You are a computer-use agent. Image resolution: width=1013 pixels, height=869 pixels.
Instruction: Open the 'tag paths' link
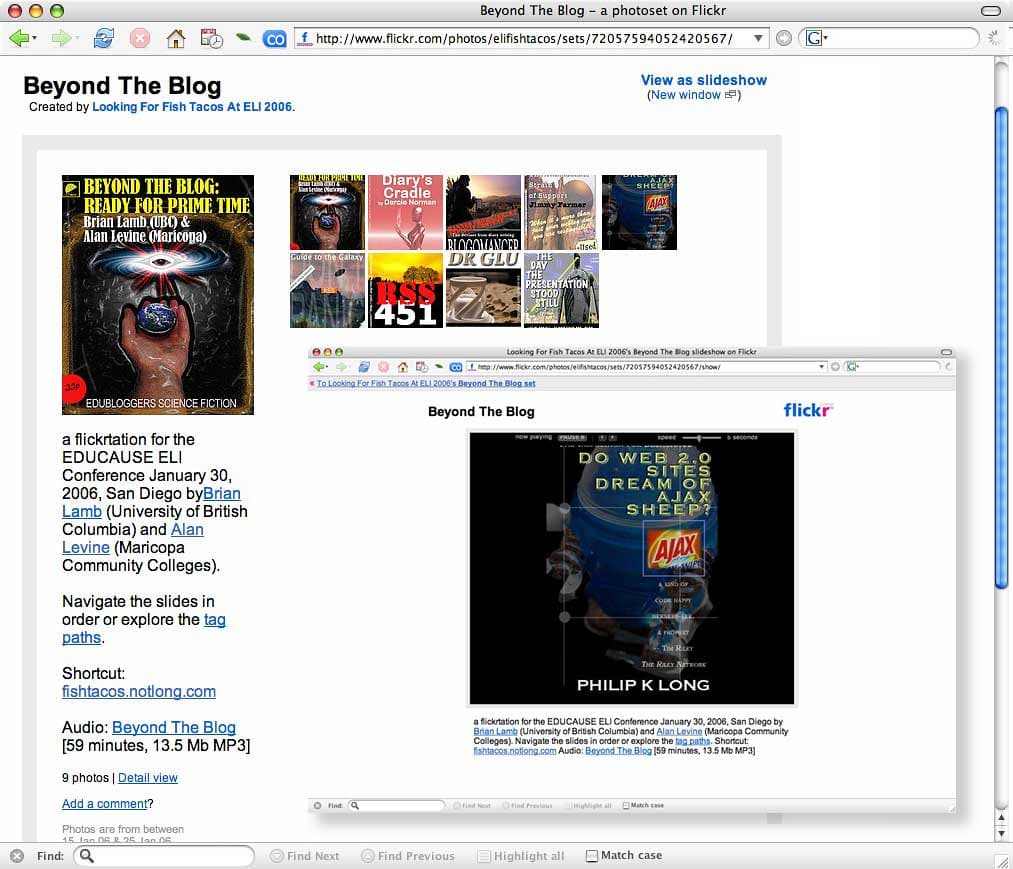[x=143, y=628]
